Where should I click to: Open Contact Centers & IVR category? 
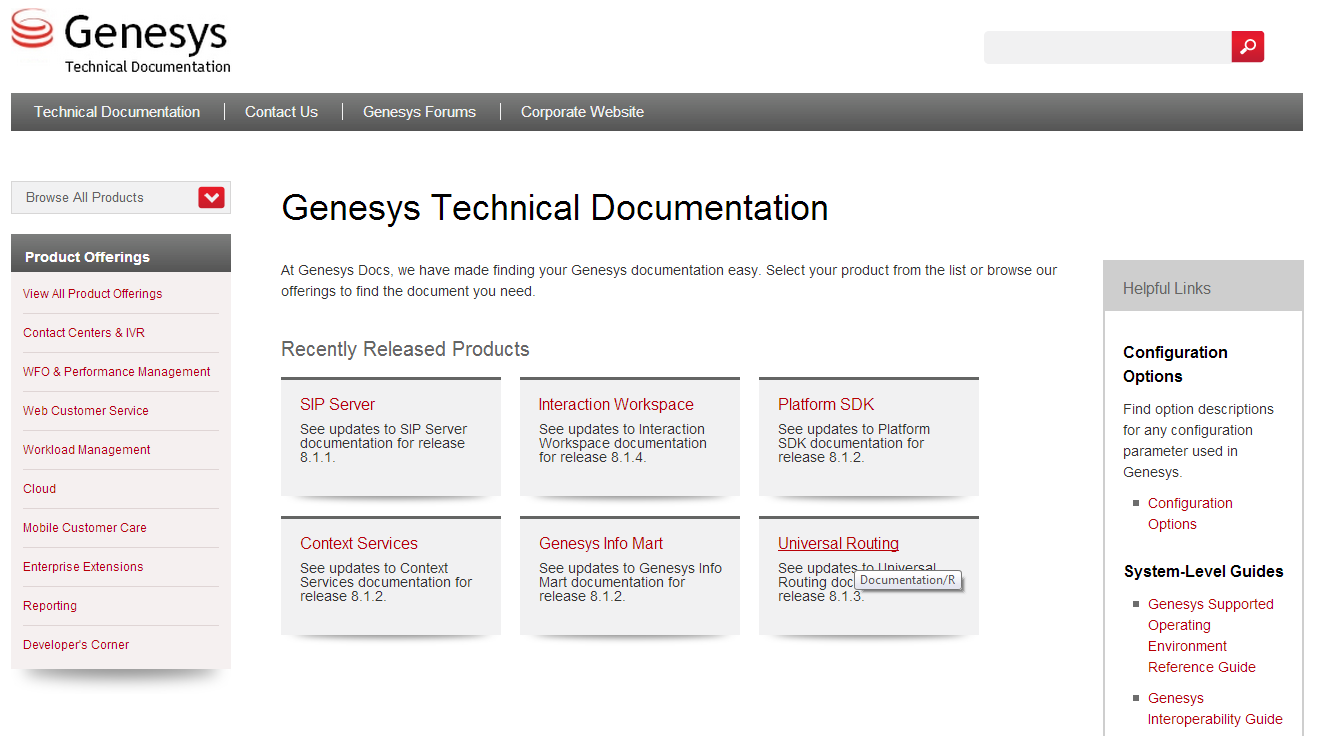(x=84, y=333)
